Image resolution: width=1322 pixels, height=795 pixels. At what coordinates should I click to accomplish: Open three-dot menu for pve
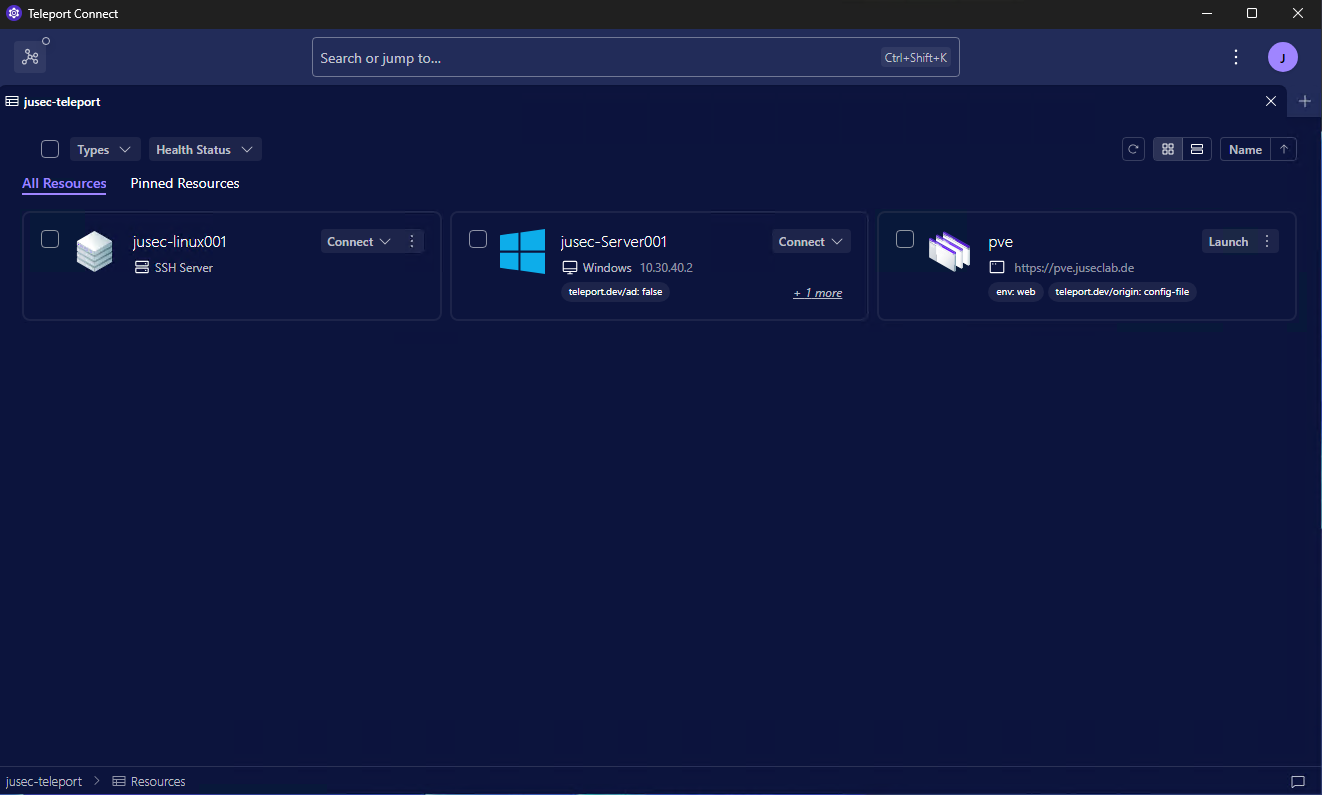(x=1267, y=242)
